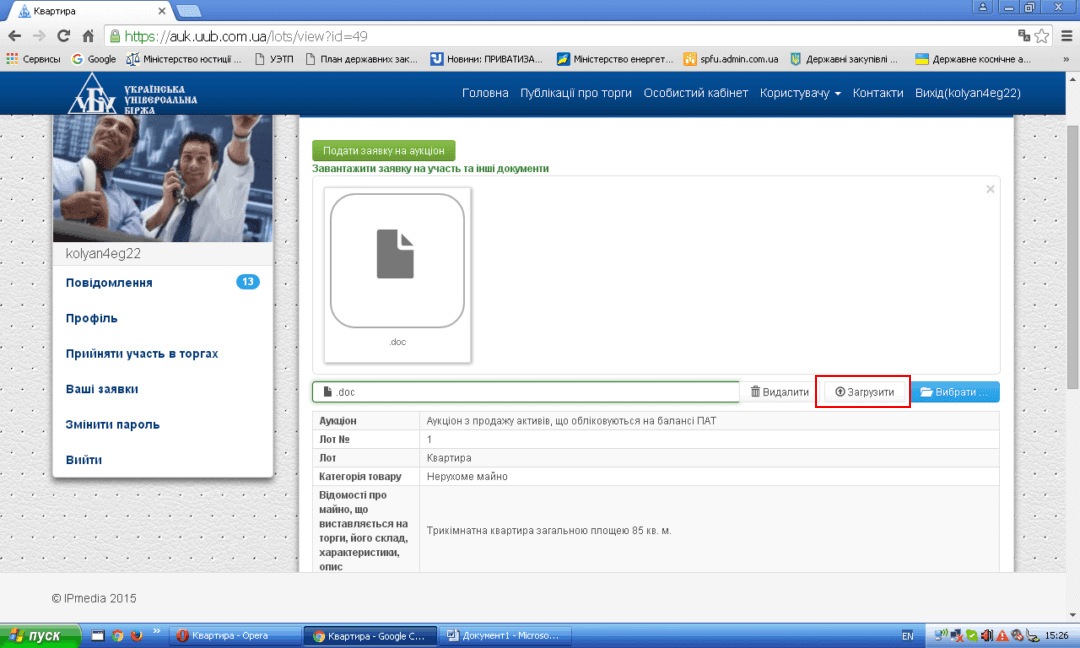Open the Google bookmark in bookmarks bar

pyautogui.click(x=94, y=59)
